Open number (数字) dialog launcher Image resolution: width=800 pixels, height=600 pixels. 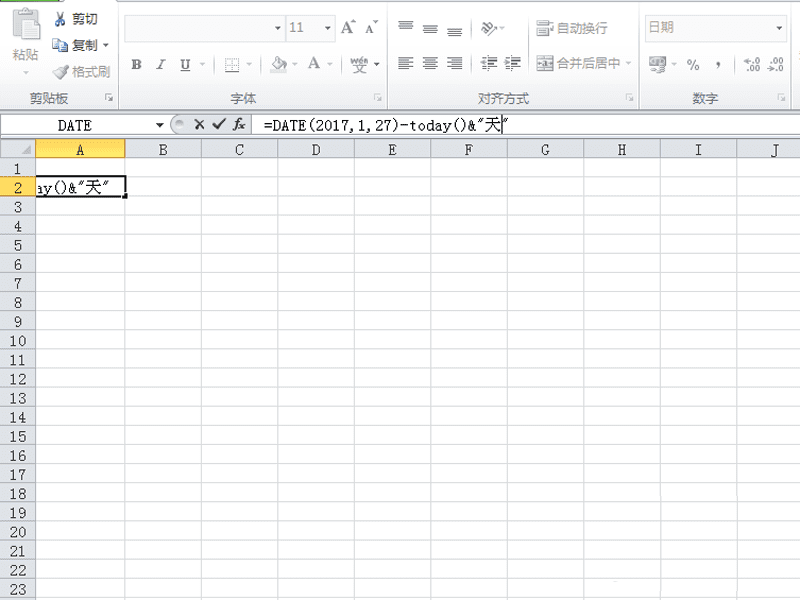781,97
